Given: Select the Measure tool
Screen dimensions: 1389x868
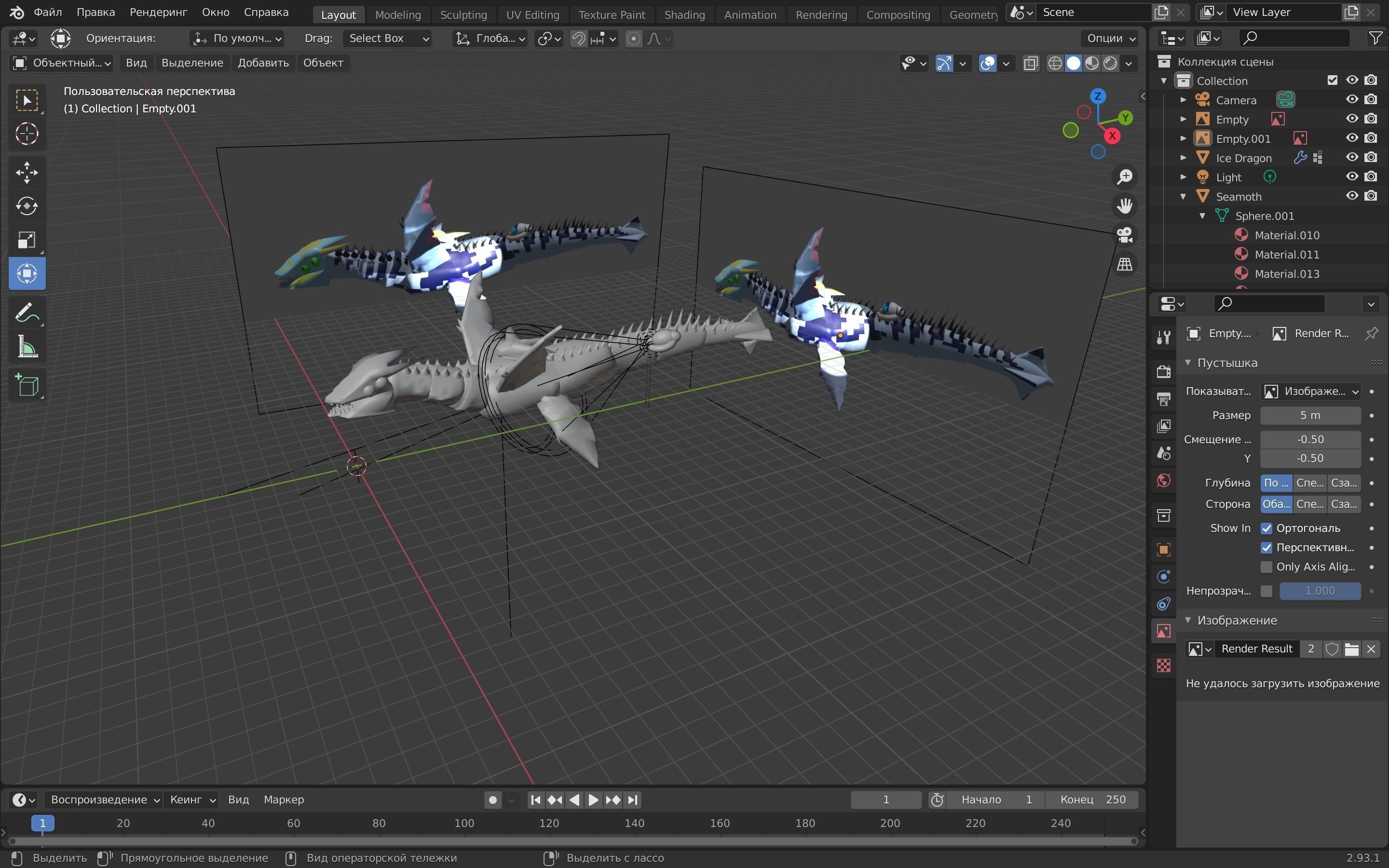Looking at the screenshot, I should 27,347.
